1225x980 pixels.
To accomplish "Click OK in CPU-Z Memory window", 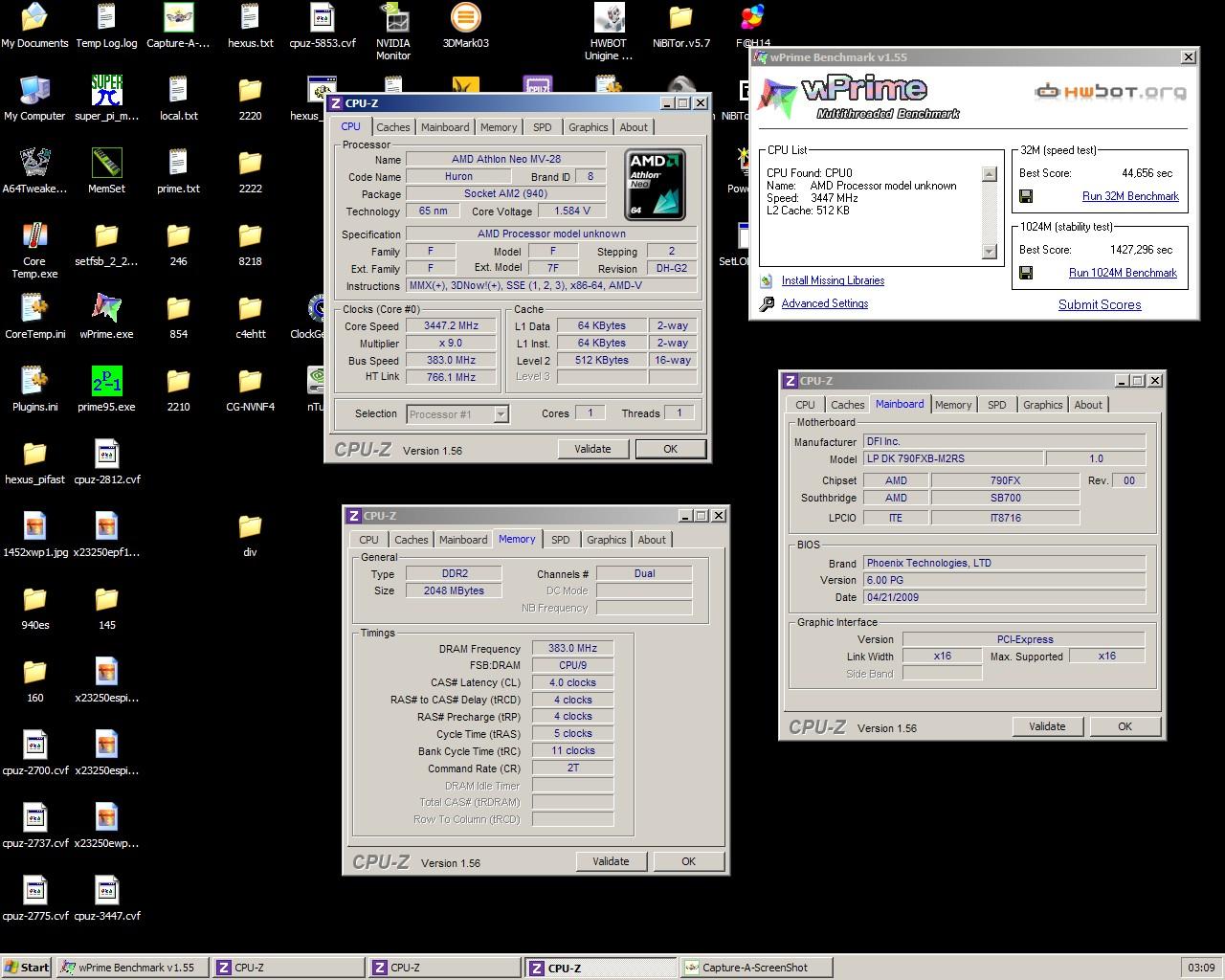I will click(x=688, y=861).
